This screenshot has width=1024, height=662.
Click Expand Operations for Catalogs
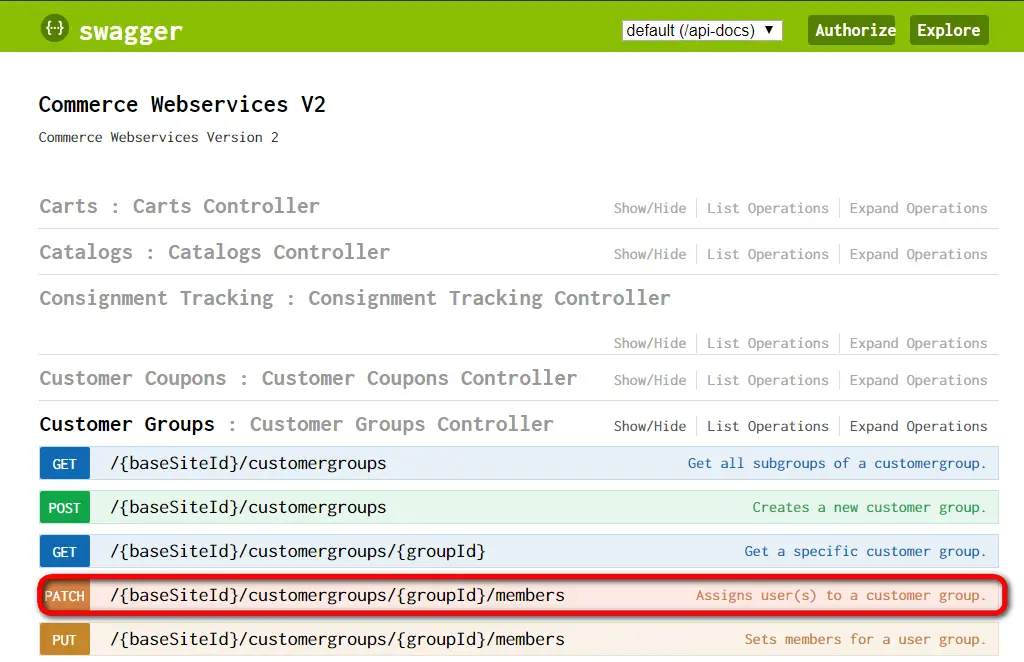918,254
